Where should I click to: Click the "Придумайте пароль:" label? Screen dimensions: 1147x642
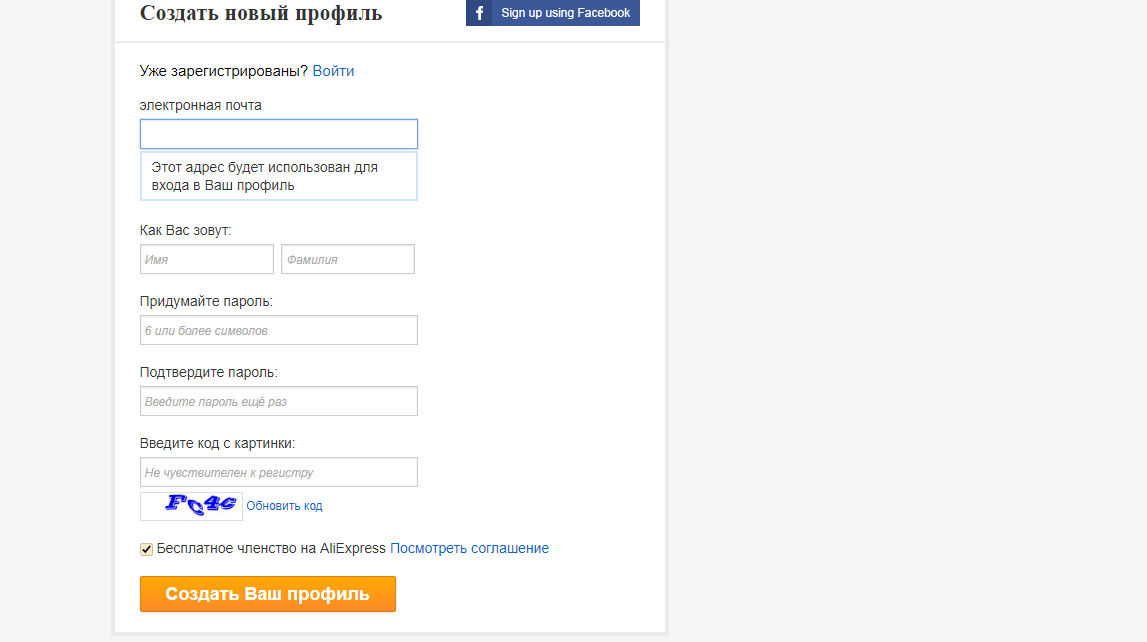[x=206, y=301]
